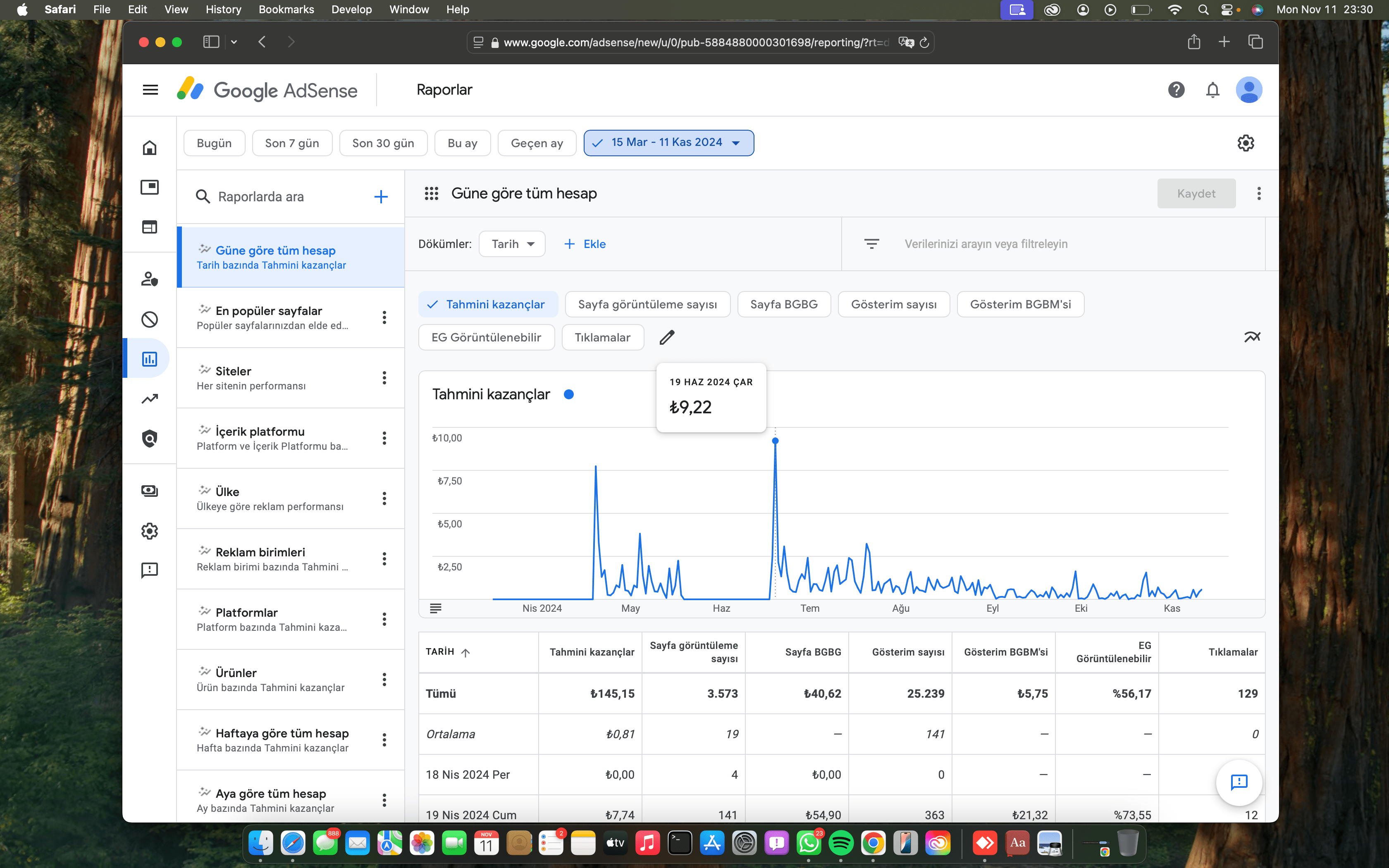Select the Son 7 gün date chip
The image size is (1389, 868).
click(x=292, y=143)
